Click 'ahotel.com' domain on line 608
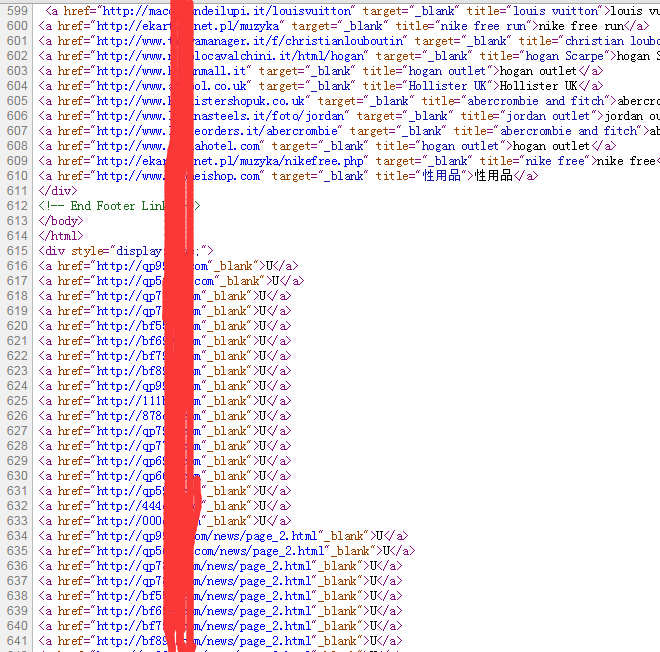 pyautogui.click(x=227, y=146)
